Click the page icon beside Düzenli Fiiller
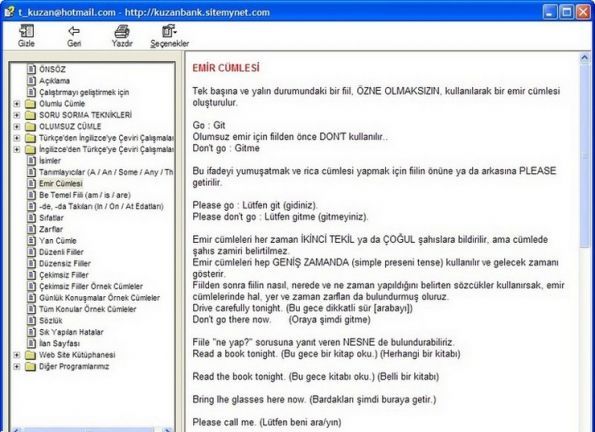 [31, 252]
